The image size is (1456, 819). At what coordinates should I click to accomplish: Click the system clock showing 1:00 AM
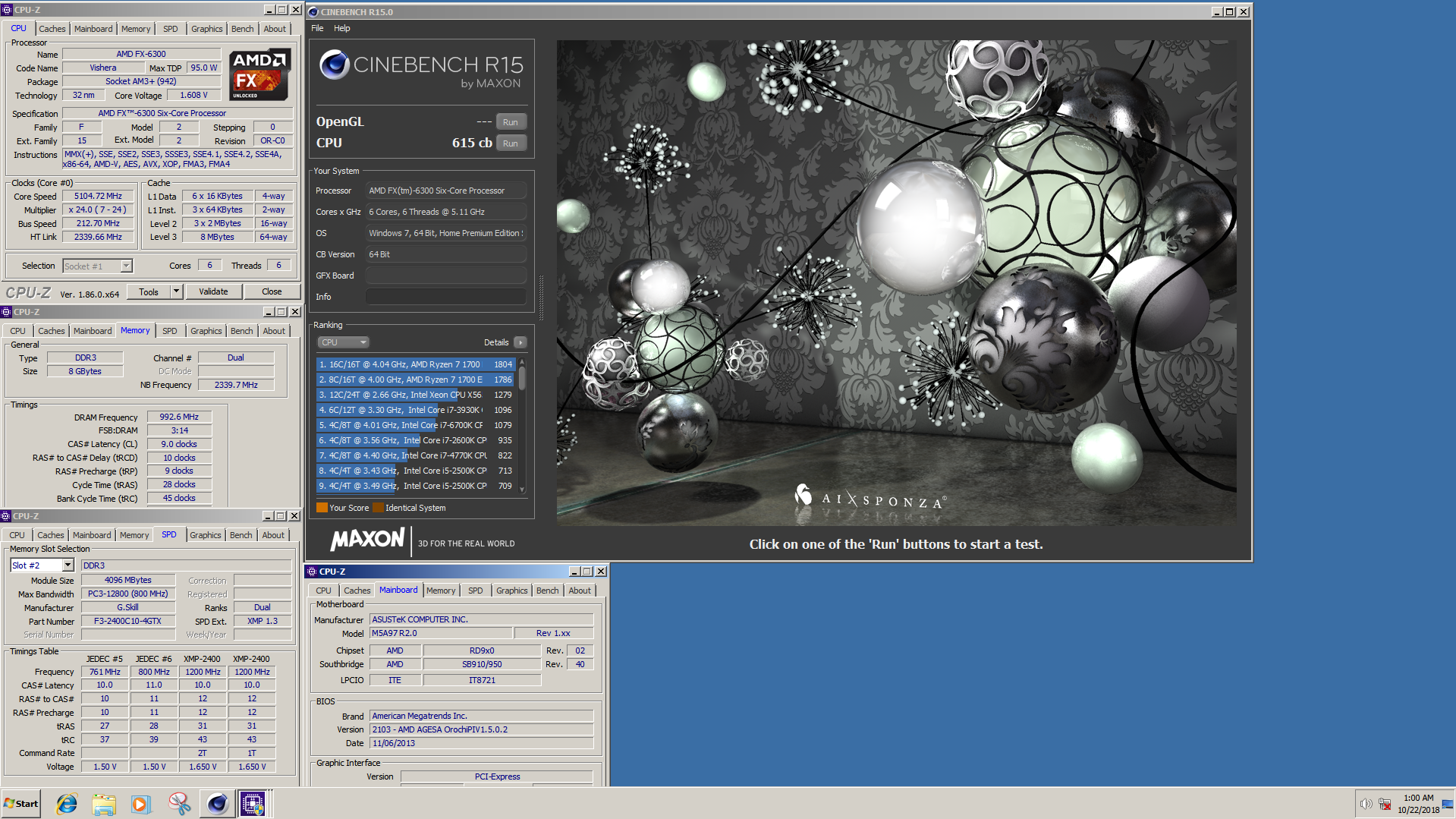coord(1418,798)
